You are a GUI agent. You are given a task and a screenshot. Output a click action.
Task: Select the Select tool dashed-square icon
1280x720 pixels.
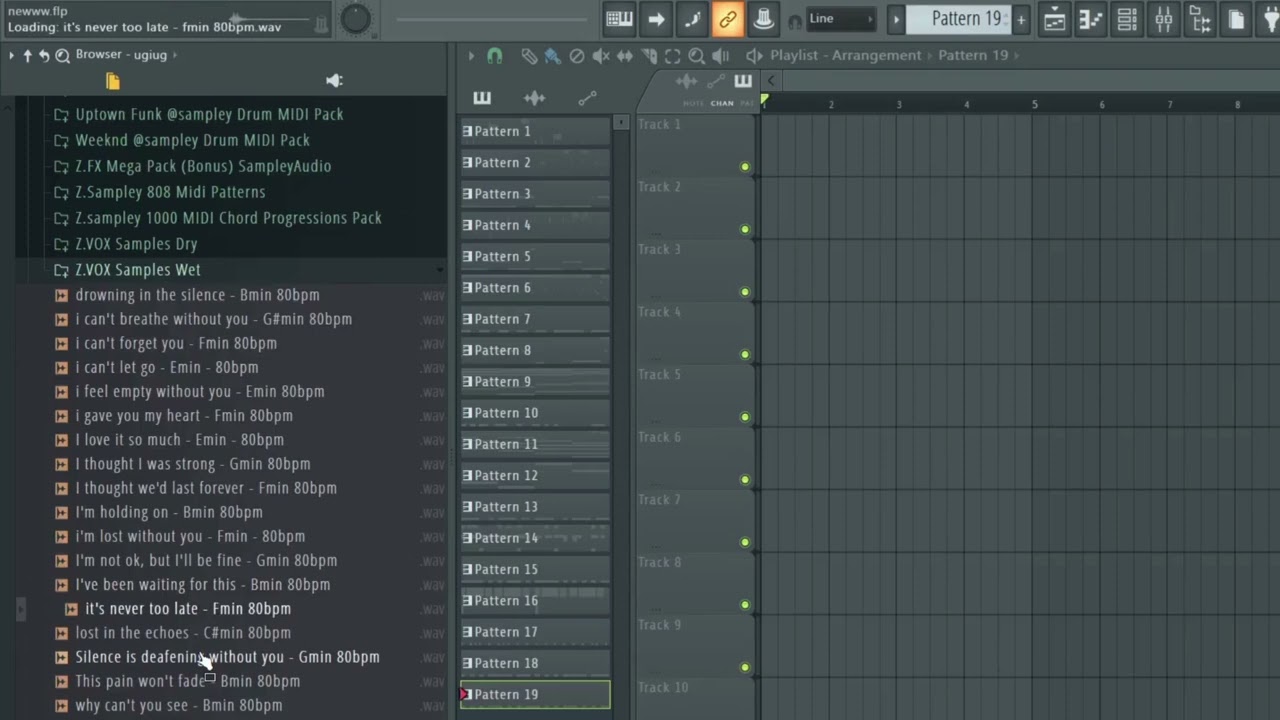tap(673, 56)
